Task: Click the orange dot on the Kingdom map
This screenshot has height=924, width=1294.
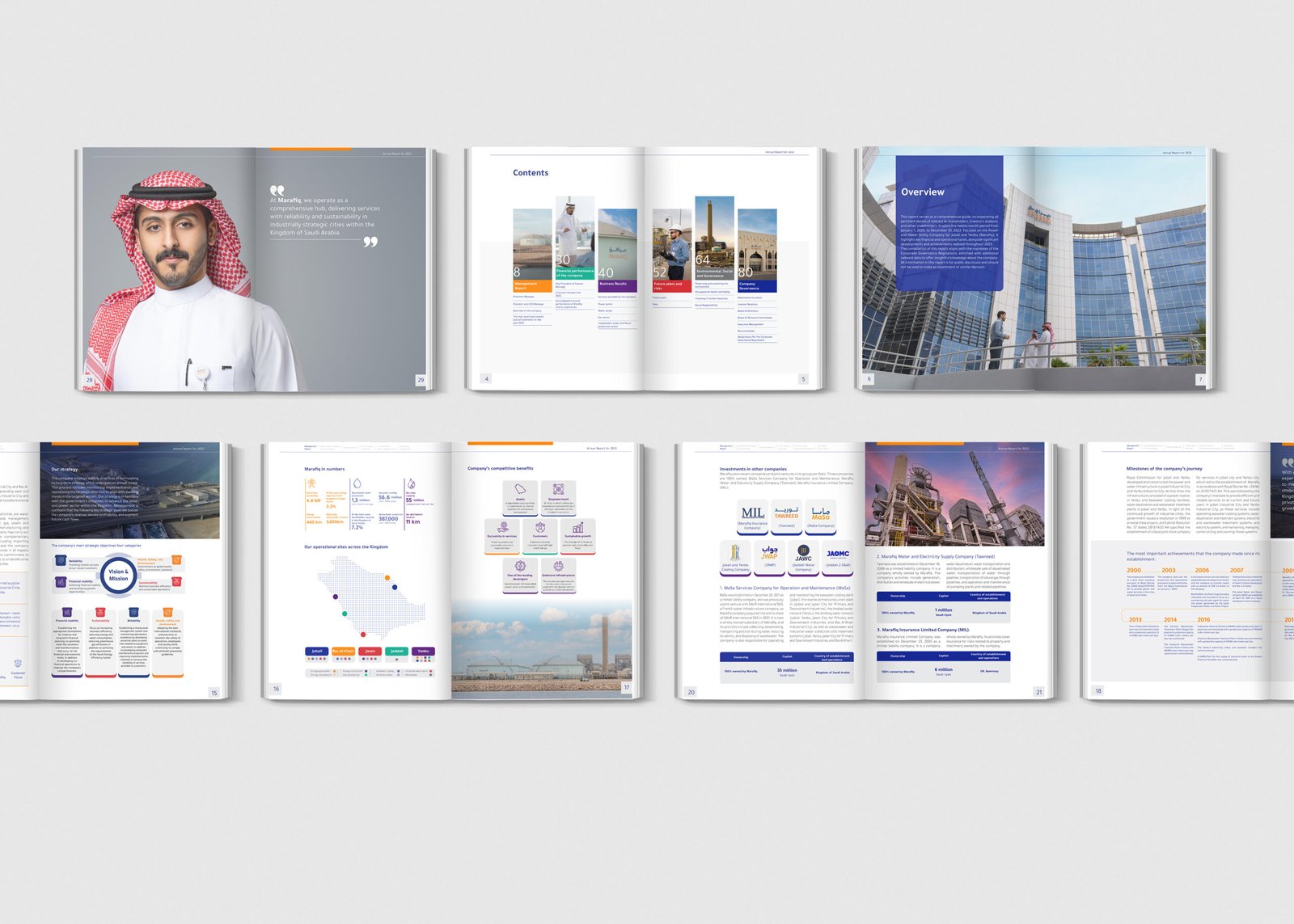Action: 388,578
